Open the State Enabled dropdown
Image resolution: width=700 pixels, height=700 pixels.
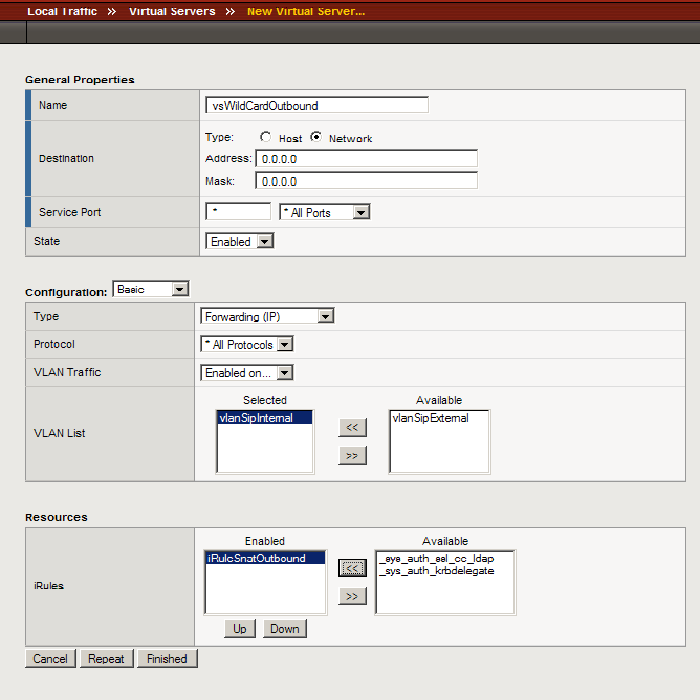(239, 241)
